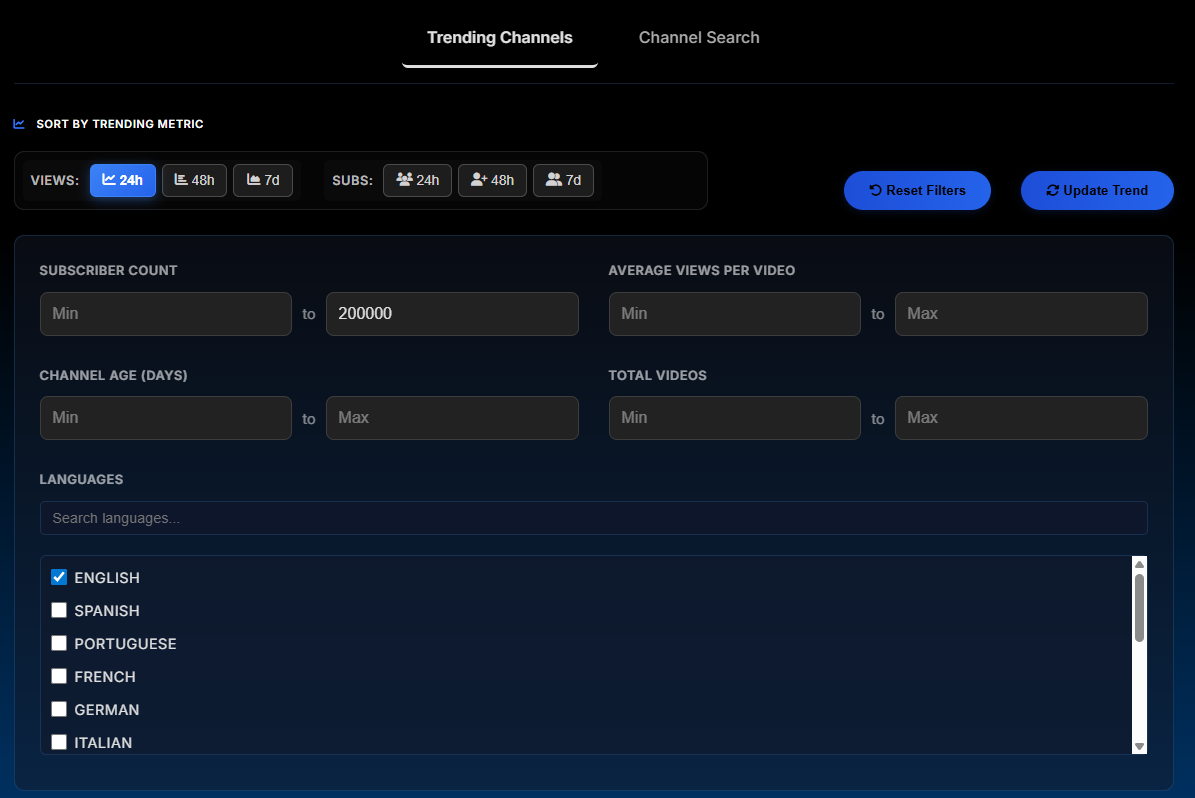1195x798 pixels.
Task: Click the Update Trend button
Action: tap(1097, 191)
